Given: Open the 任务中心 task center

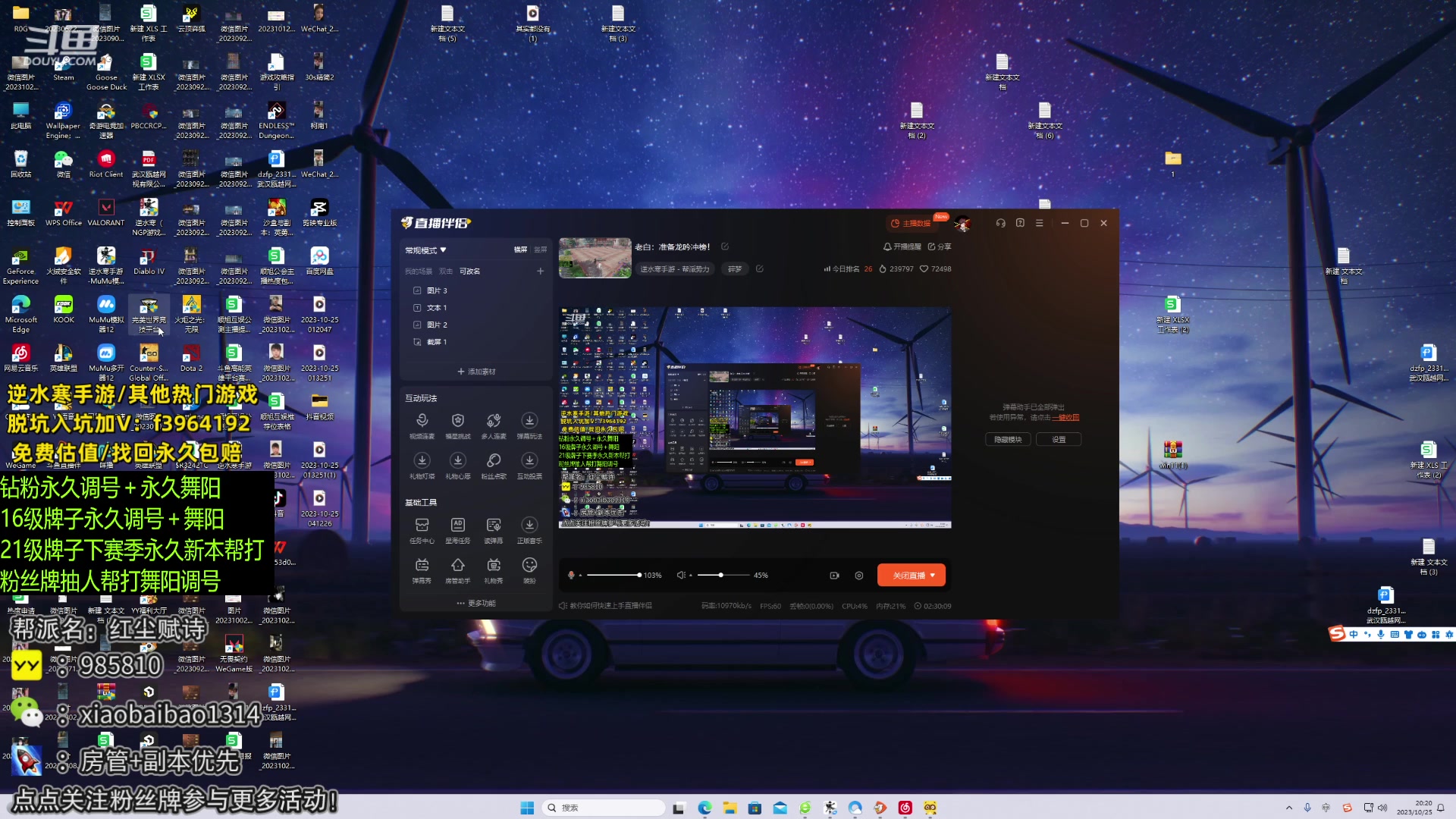Looking at the screenshot, I should pos(422,530).
